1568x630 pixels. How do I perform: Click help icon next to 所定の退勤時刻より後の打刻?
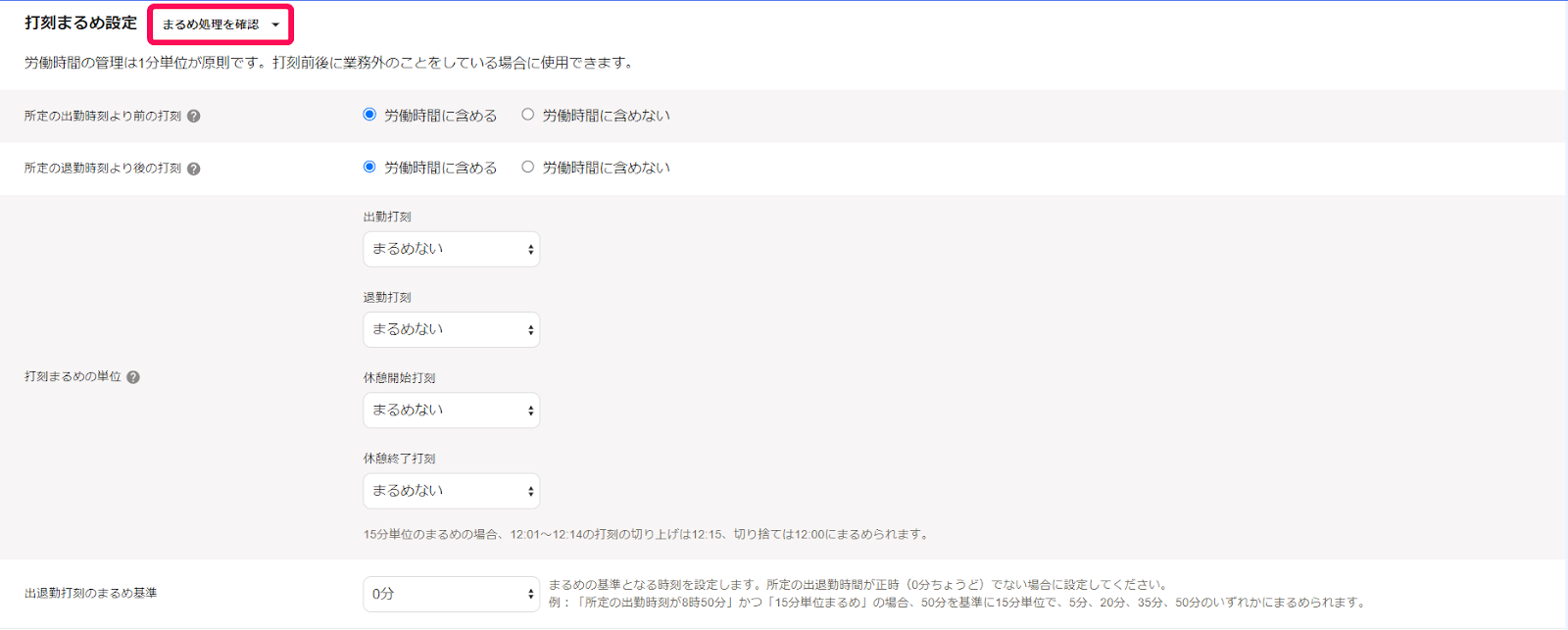point(194,169)
